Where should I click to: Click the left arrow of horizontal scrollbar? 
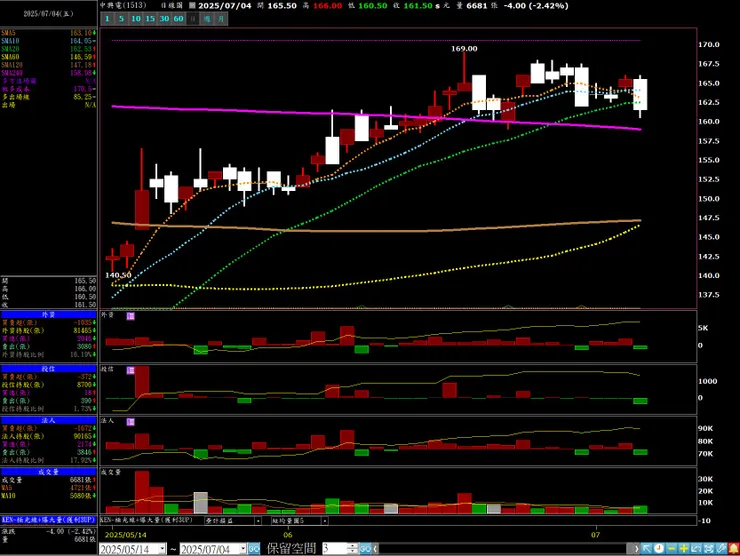point(376,549)
